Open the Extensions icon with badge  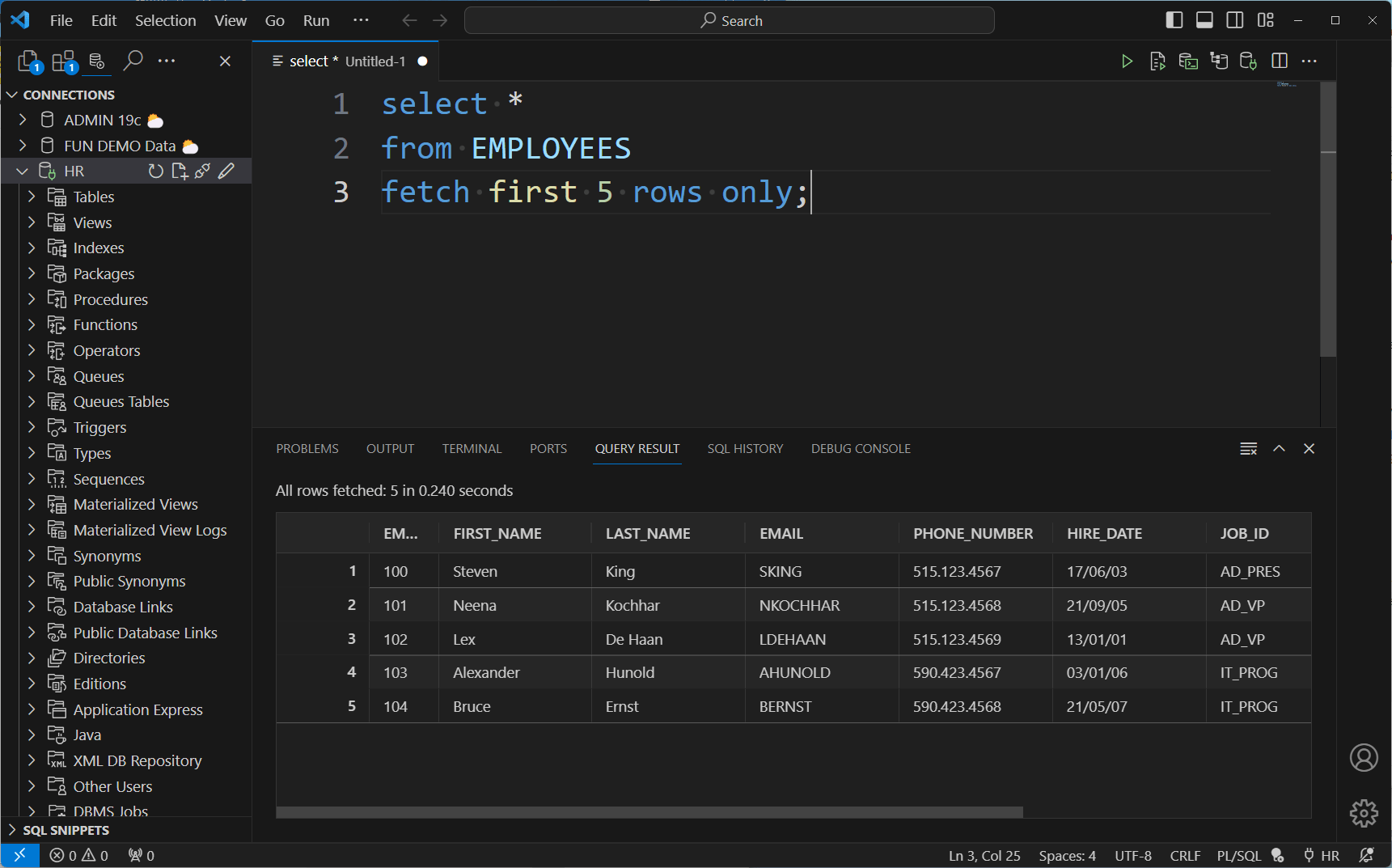(x=64, y=61)
